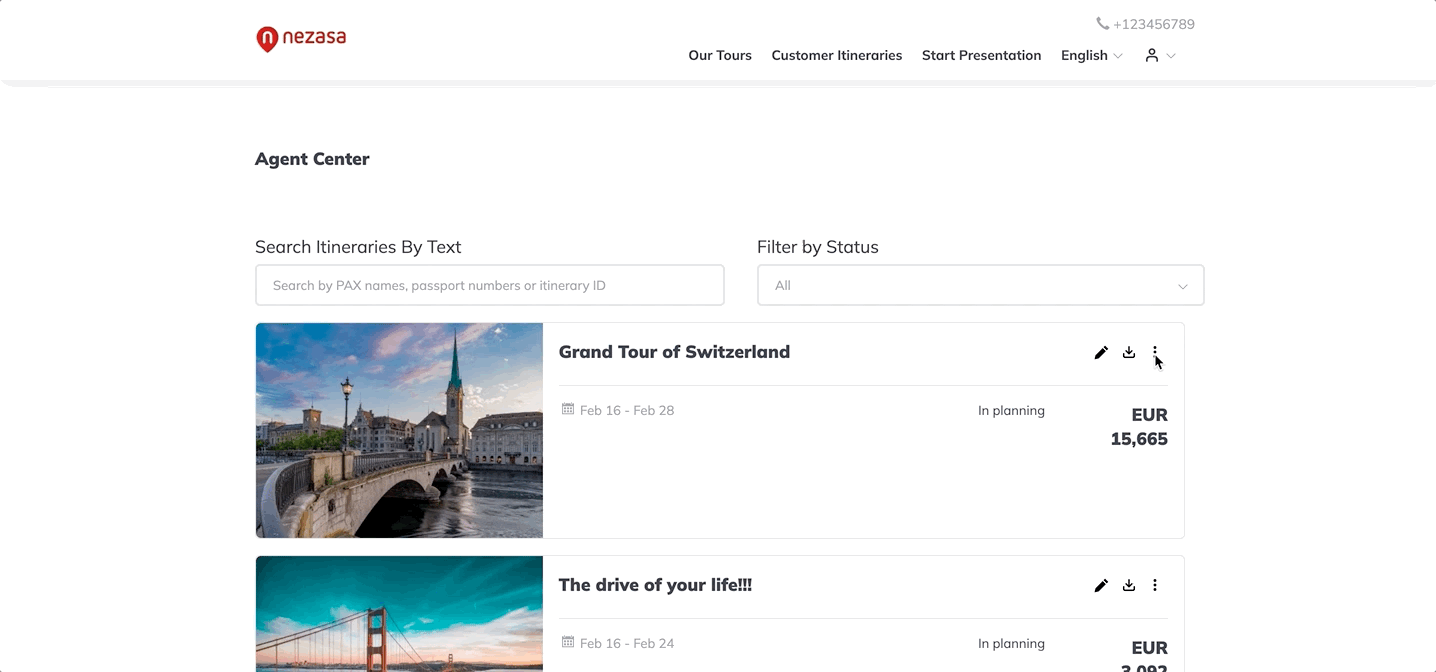The image size is (1436, 672).
Task: Click In planning status for Grand Tour of Switzerland
Action: (x=1011, y=410)
